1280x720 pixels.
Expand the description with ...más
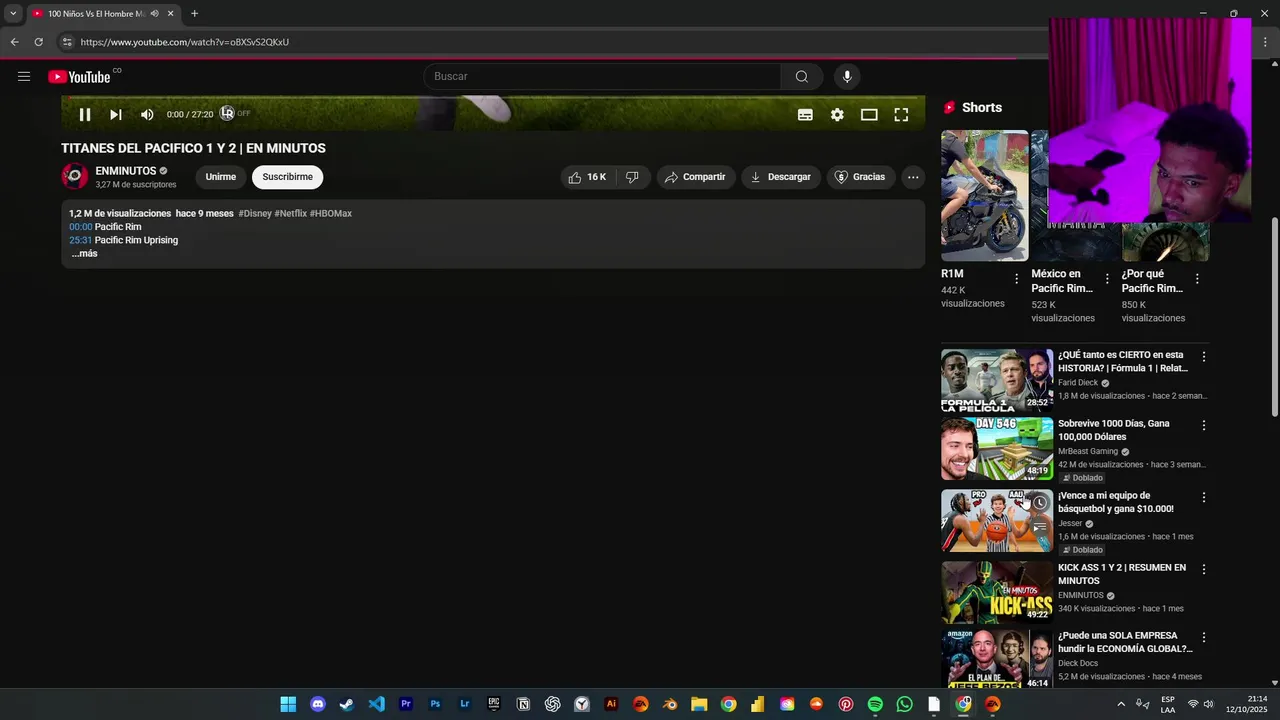(84, 254)
